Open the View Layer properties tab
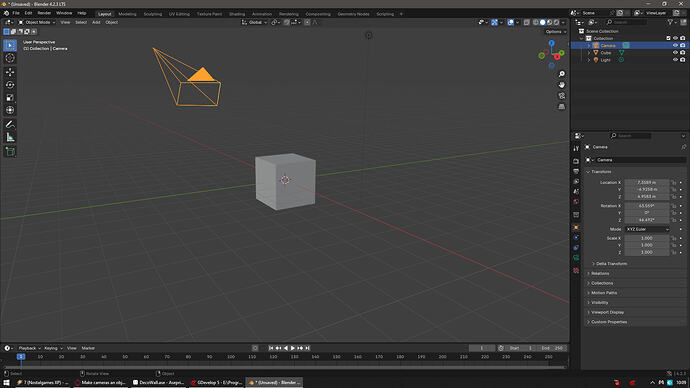This screenshot has height=388, width=690. 576,181
